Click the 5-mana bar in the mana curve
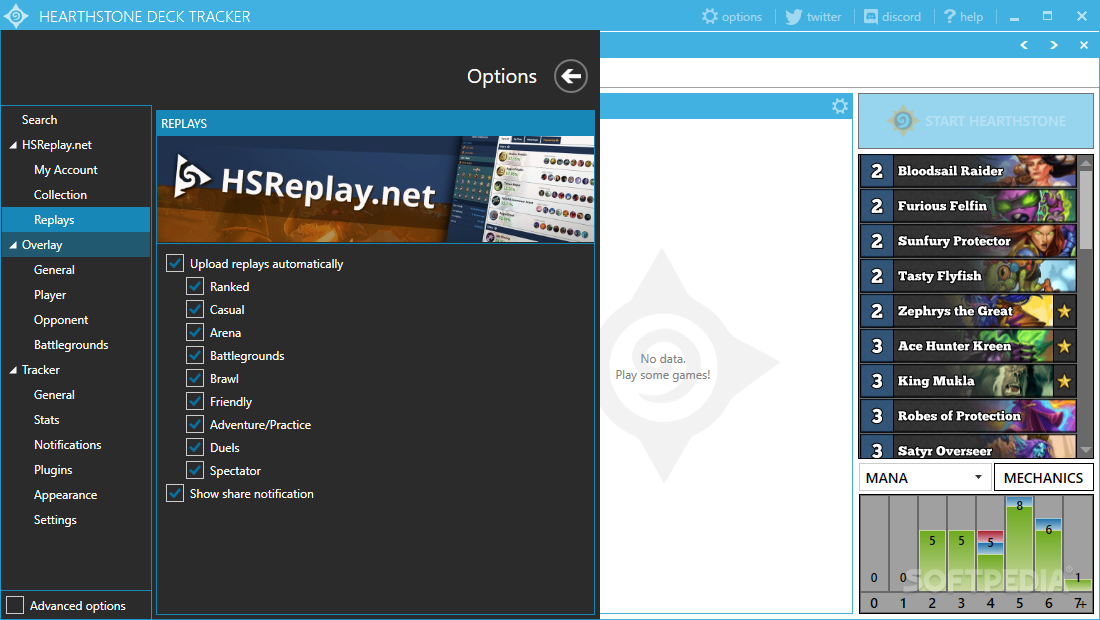Screen dimensions: 1100x620 1019,544
